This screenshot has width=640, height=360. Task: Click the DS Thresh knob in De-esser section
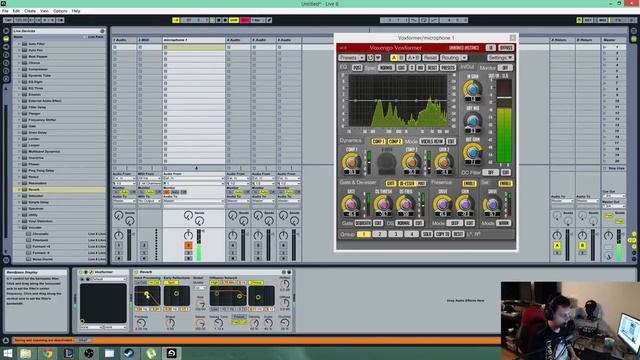pyautogui.click(x=383, y=204)
